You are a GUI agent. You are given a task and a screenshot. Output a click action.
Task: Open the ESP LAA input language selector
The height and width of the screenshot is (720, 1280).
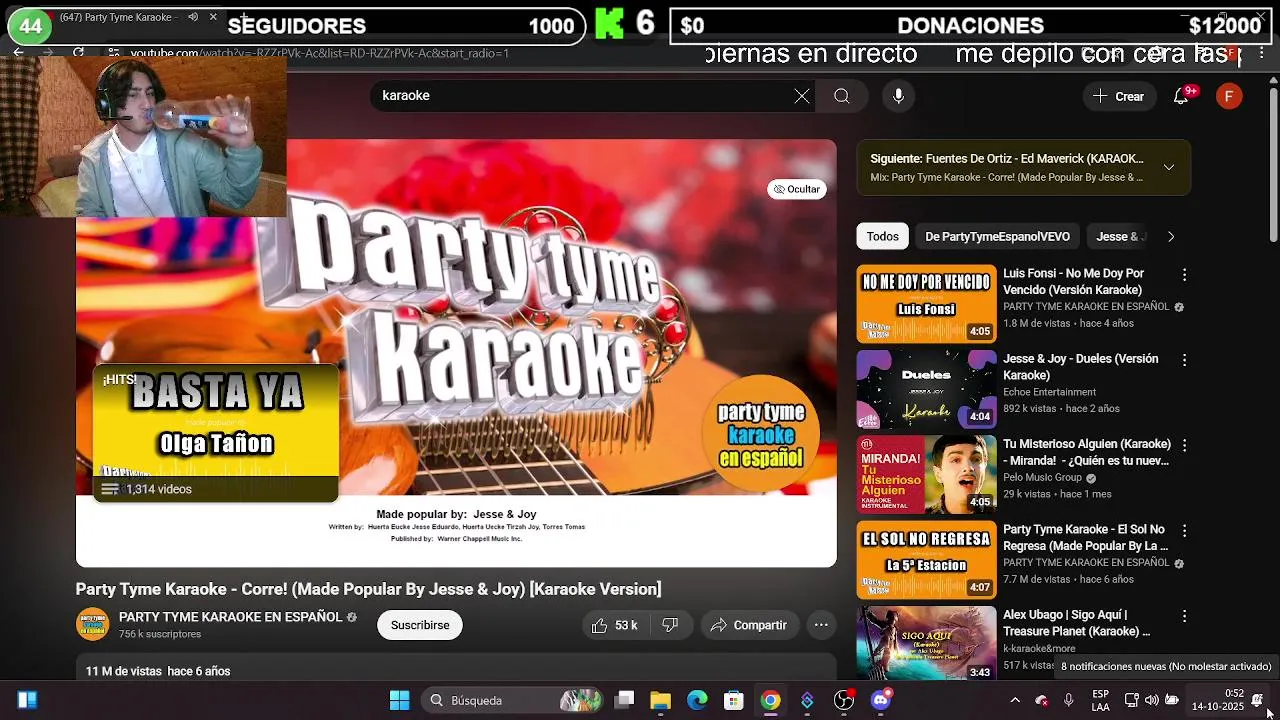(x=1100, y=700)
